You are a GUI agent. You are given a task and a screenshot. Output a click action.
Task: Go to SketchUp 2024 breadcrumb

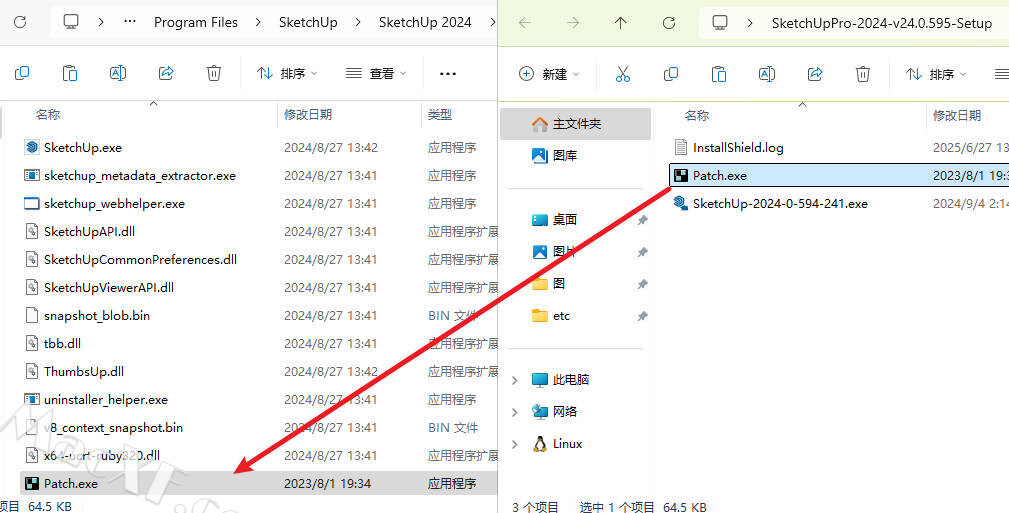coord(425,22)
